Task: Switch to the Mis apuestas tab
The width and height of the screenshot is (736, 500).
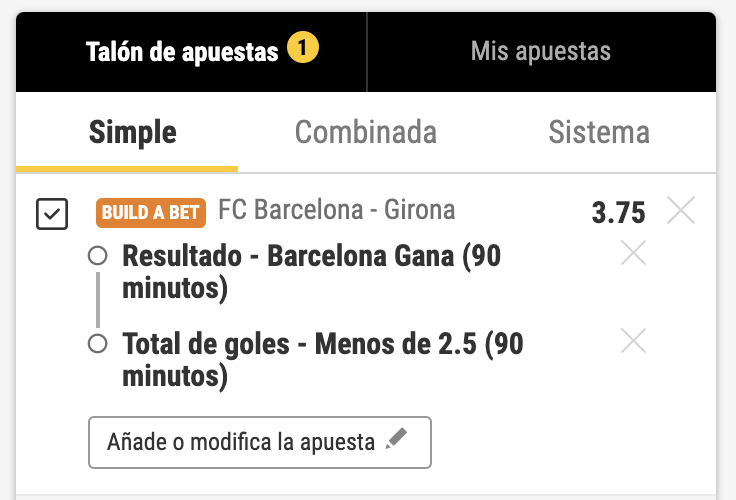Action: (x=540, y=51)
